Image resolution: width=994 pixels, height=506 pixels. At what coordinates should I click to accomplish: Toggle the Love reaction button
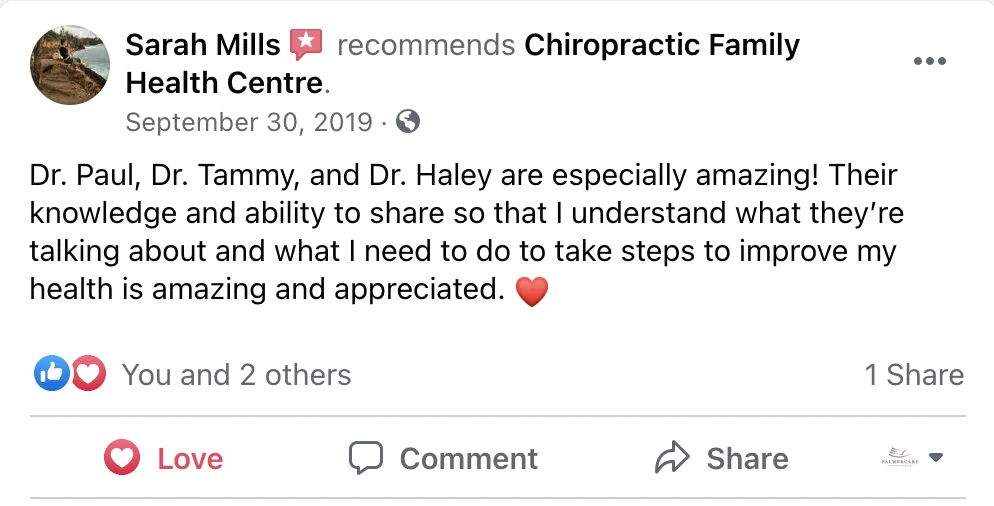(164, 458)
